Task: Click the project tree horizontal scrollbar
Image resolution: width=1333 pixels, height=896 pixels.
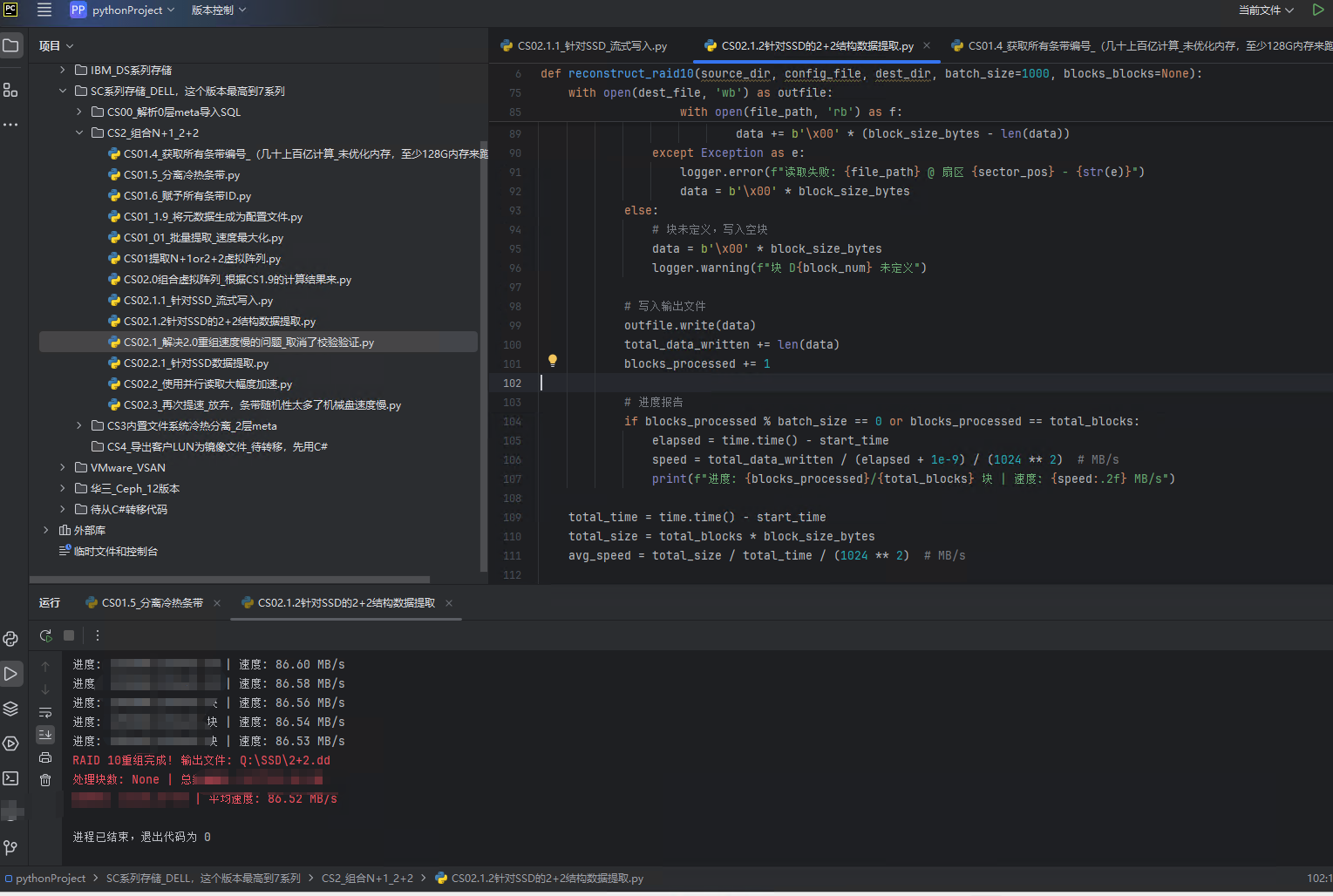Action: tap(230, 579)
